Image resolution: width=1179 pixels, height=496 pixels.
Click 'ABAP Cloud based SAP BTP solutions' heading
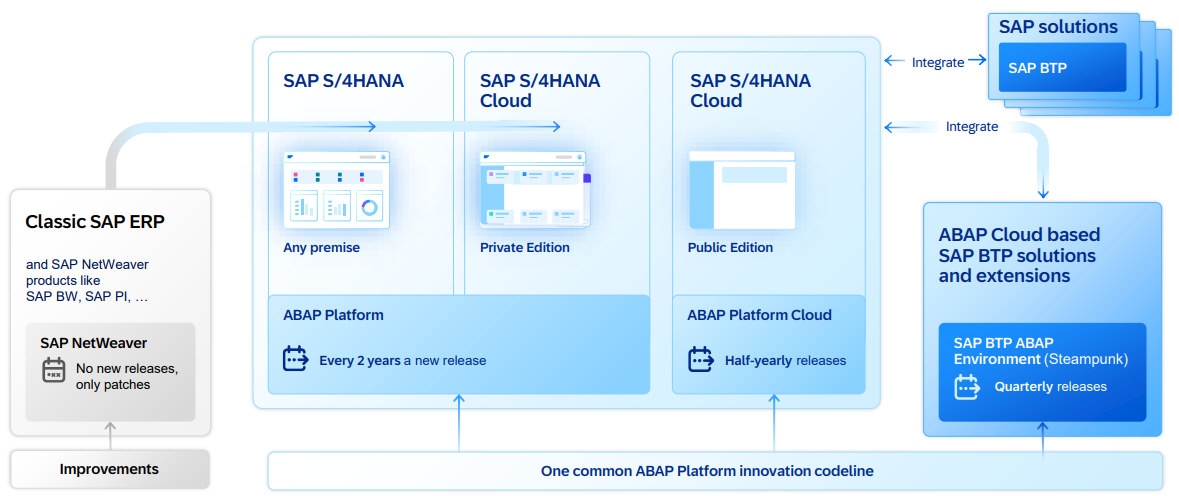pyautogui.click(x=1020, y=255)
